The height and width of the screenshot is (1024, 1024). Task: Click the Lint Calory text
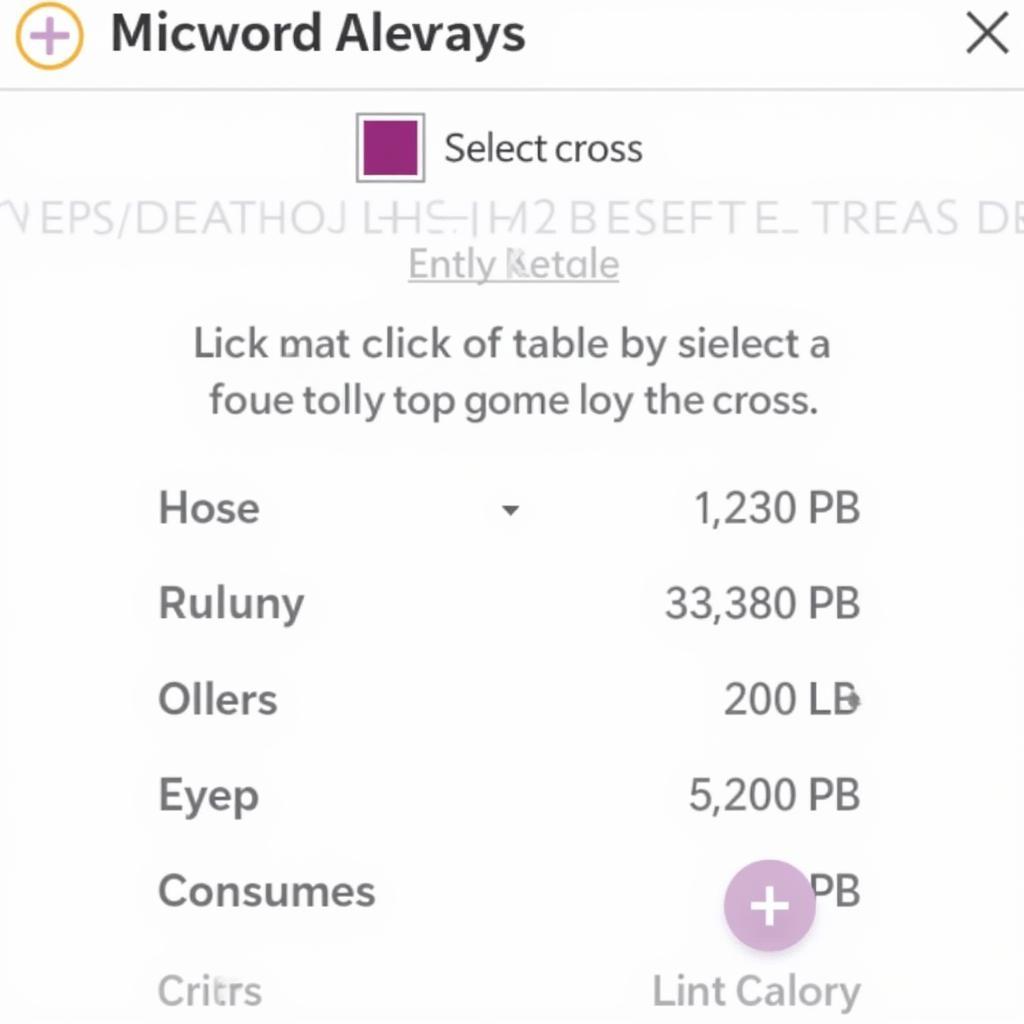click(x=756, y=991)
